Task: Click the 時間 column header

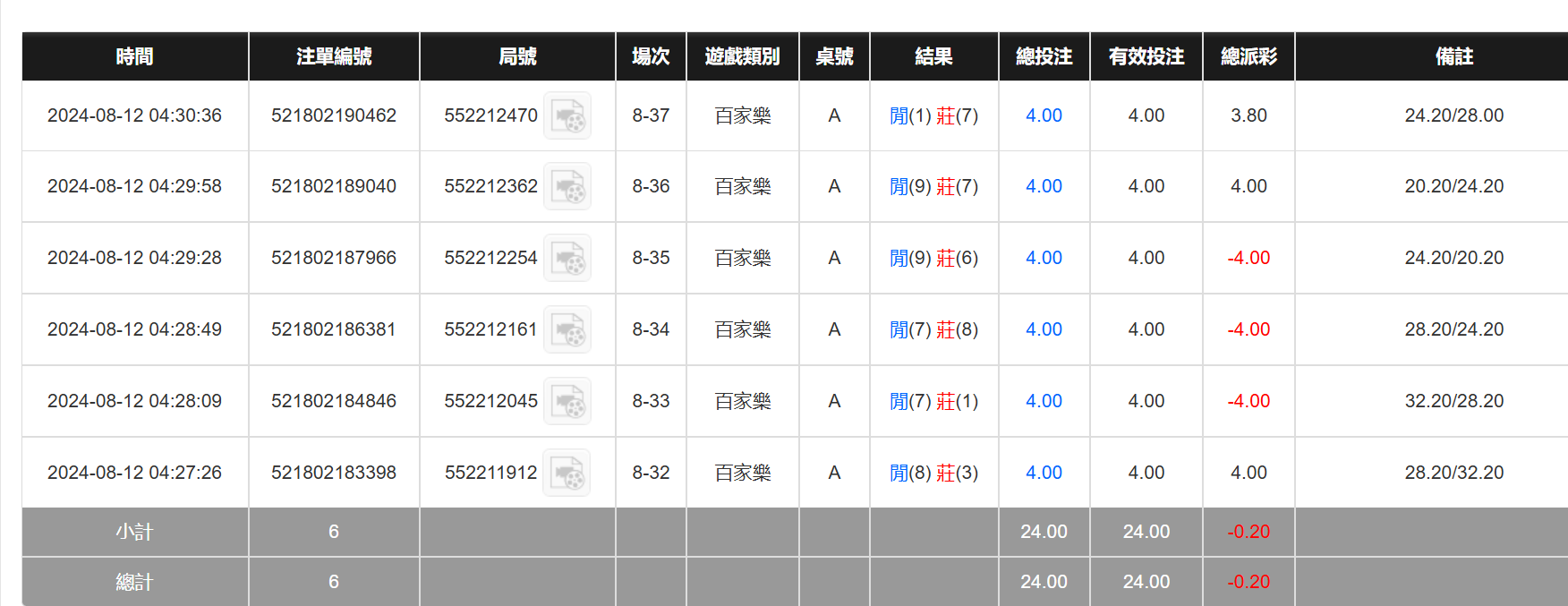Action: click(134, 56)
